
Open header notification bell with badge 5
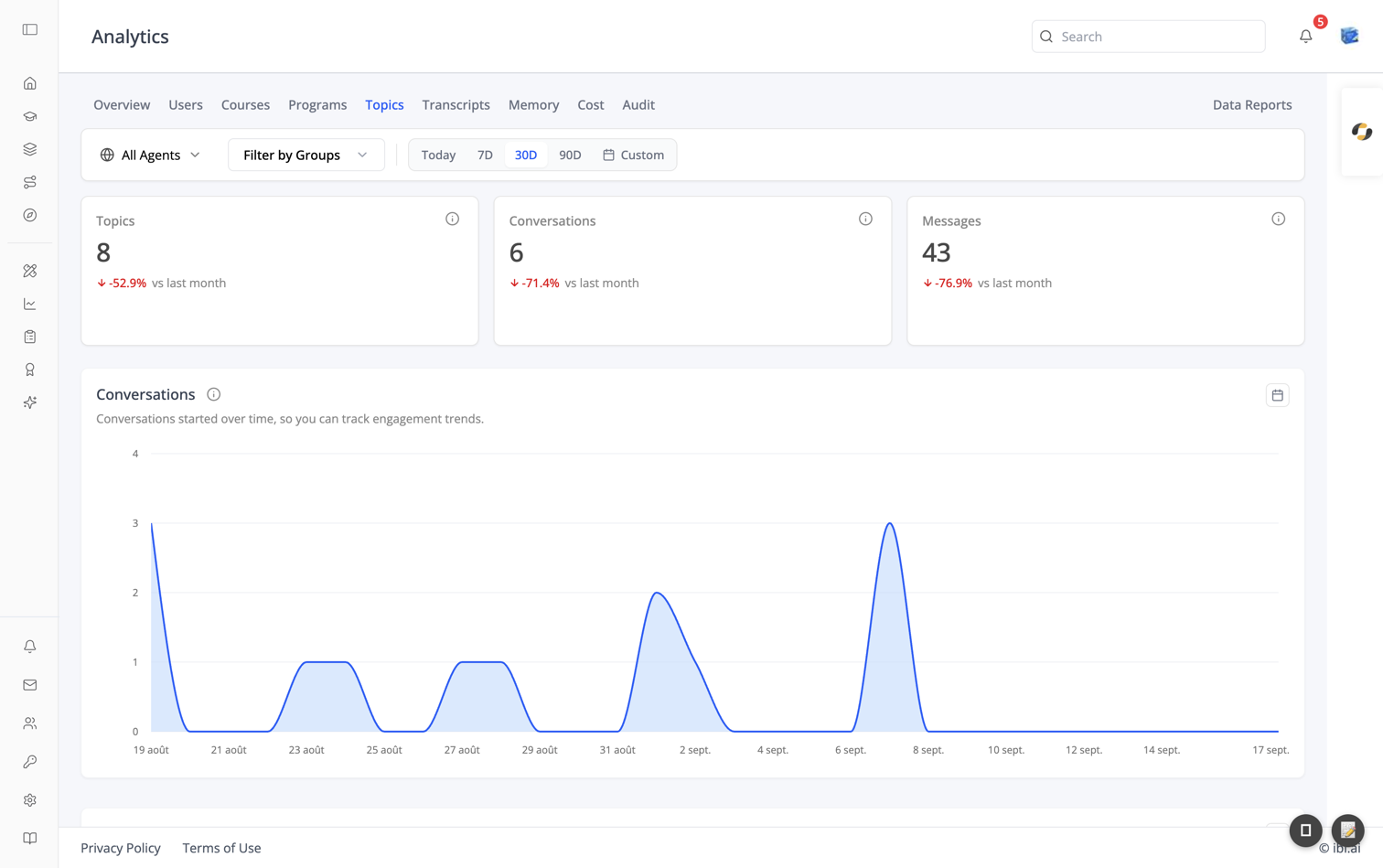[x=1306, y=37]
